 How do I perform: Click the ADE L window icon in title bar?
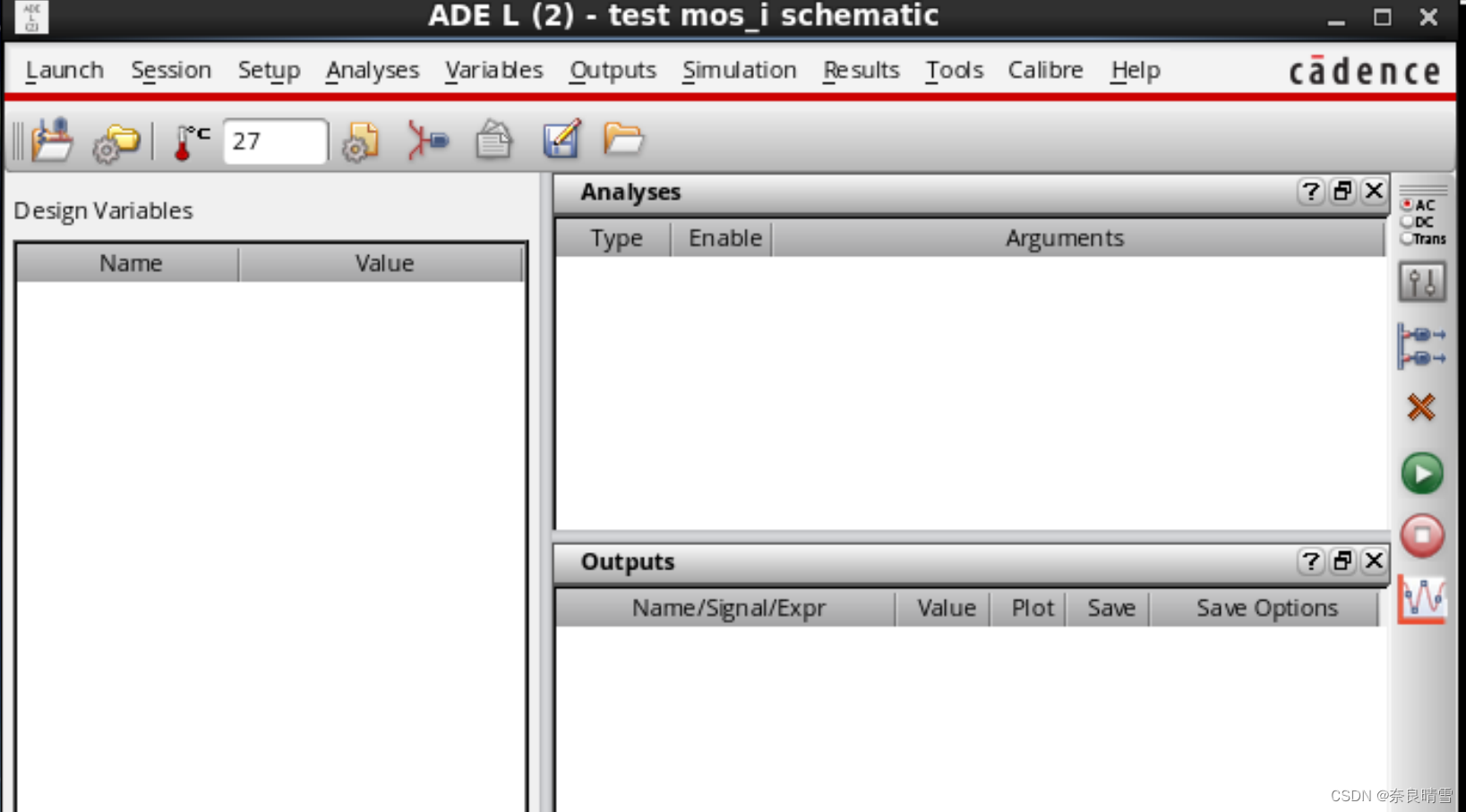pyautogui.click(x=31, y=16)
